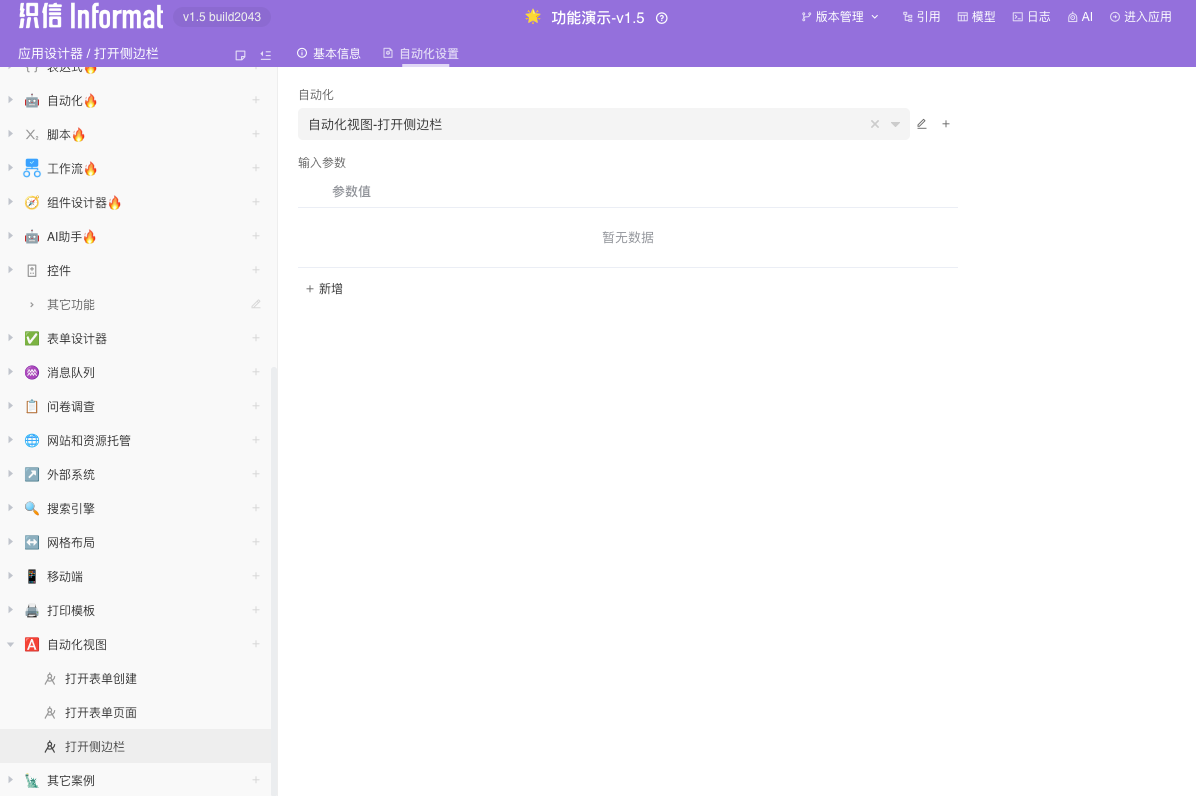The height and width of the screenshot is (796, 1196).
Task: Click the AI icon in the top bar
Action: [x=1080, y=17]
